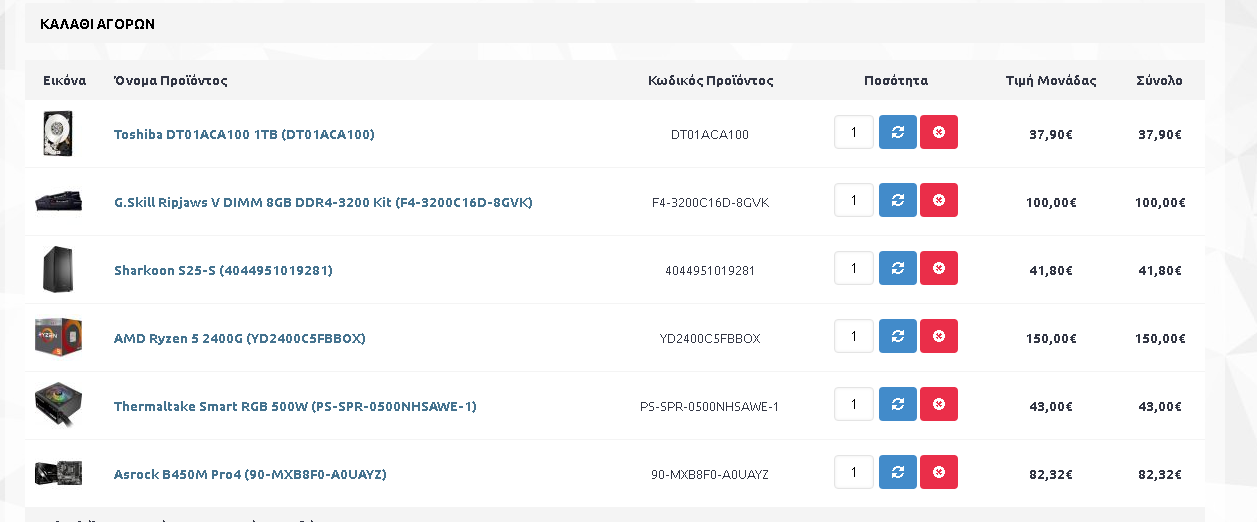Click AMD Ryzen box thumbnail
1257x522 pixels.
pyautogui.click(x=58, y=337)
